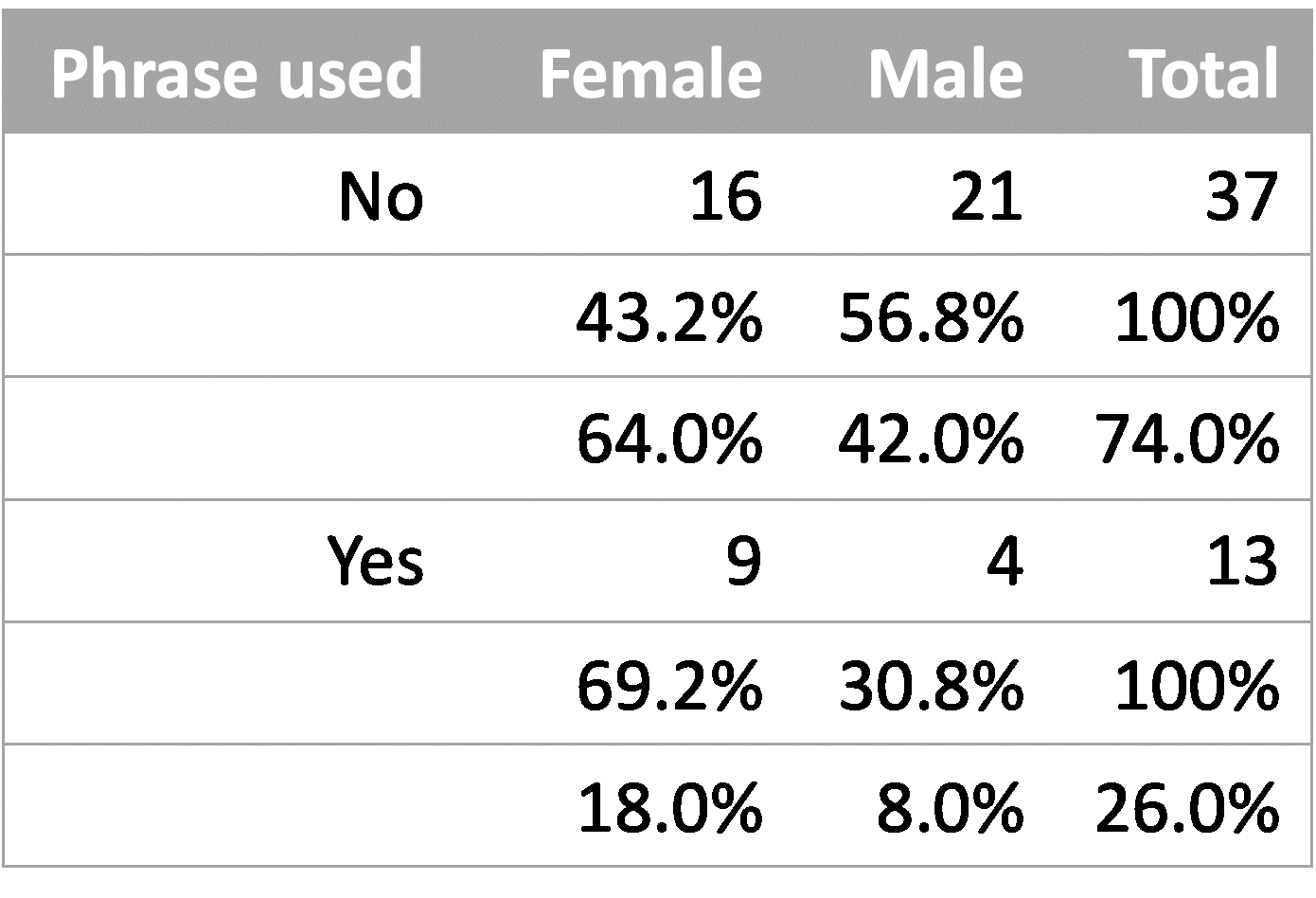This screenshot has width=1316, height=898.
Task: Select fifth-row cell under Male
Action: click(x=945, y=682)
